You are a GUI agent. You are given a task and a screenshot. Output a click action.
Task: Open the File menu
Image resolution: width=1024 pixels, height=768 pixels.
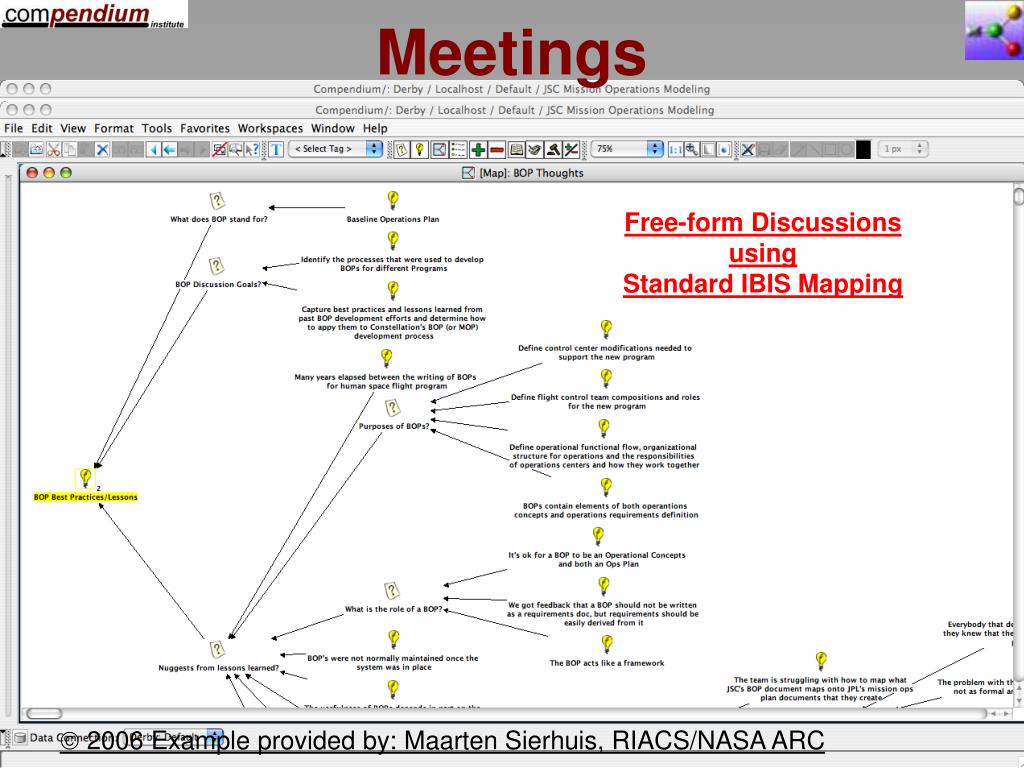[x=13, y=128]
